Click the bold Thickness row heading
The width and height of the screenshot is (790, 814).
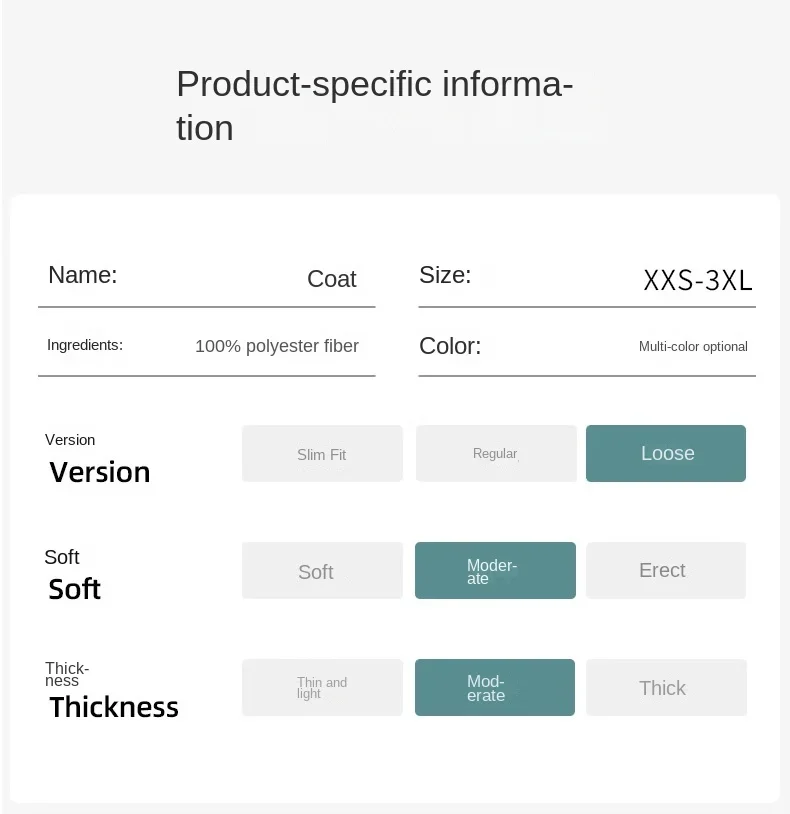click(114, 707)
